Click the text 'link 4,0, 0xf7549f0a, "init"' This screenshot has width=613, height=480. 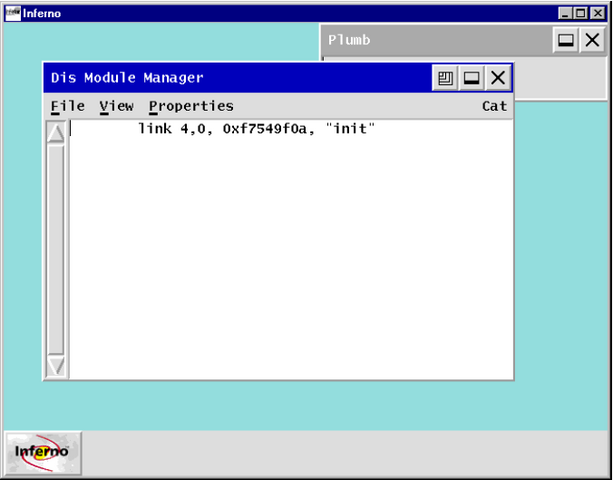tap(257, 129)
